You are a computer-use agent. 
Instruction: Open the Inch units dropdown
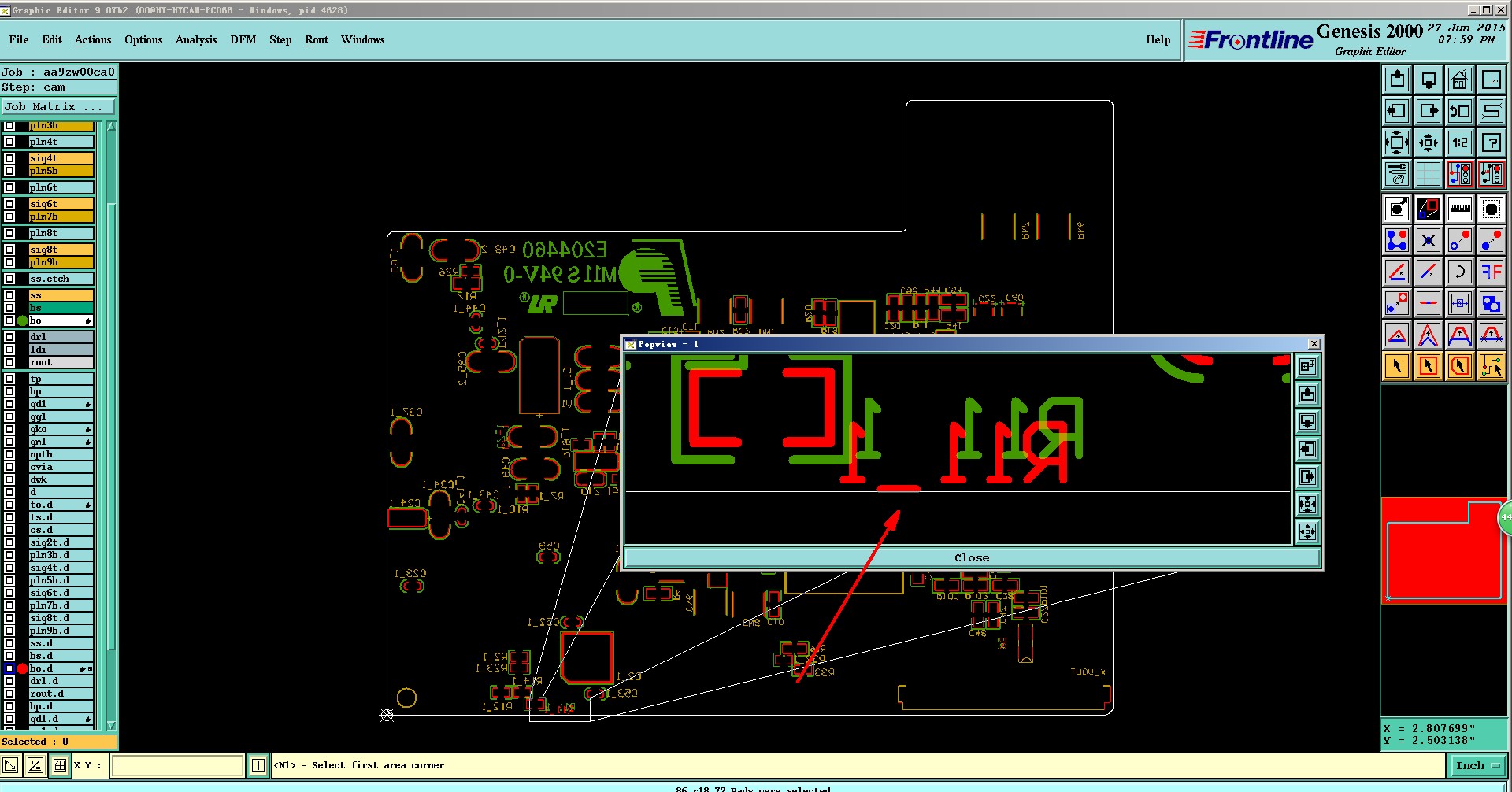click(x=1476, y=765)
